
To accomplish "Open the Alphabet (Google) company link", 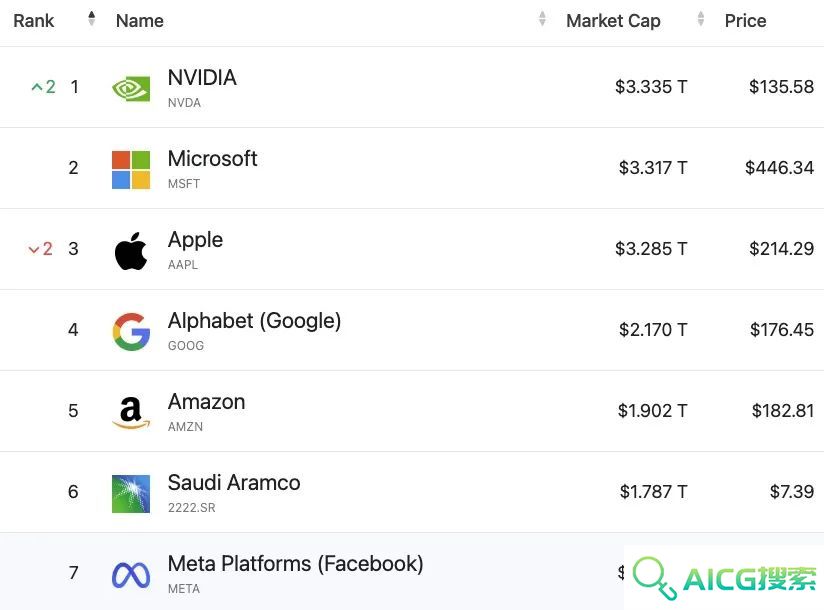I will 254,320.
